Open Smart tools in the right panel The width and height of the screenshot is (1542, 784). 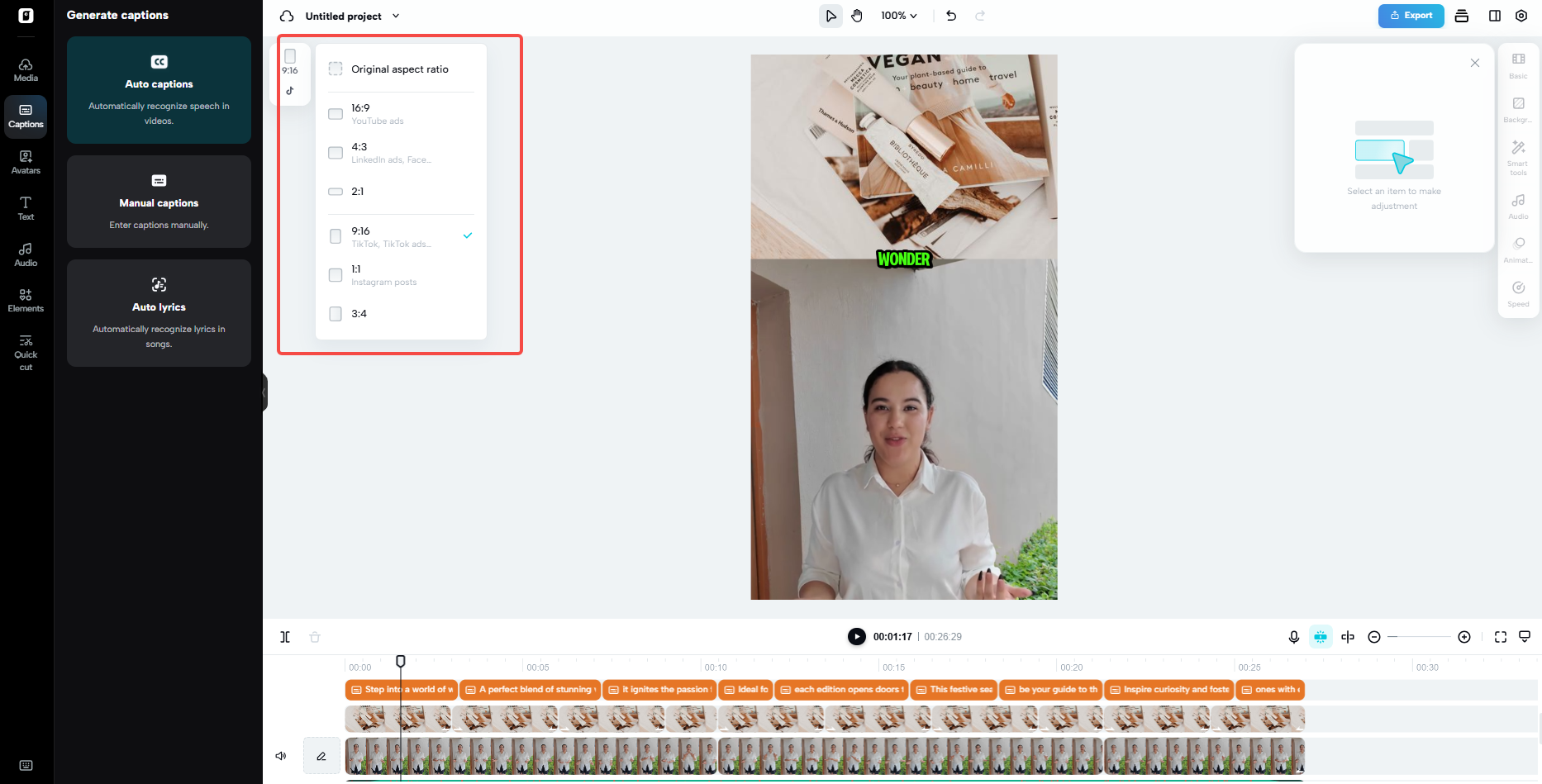(x=1518, y=157)
